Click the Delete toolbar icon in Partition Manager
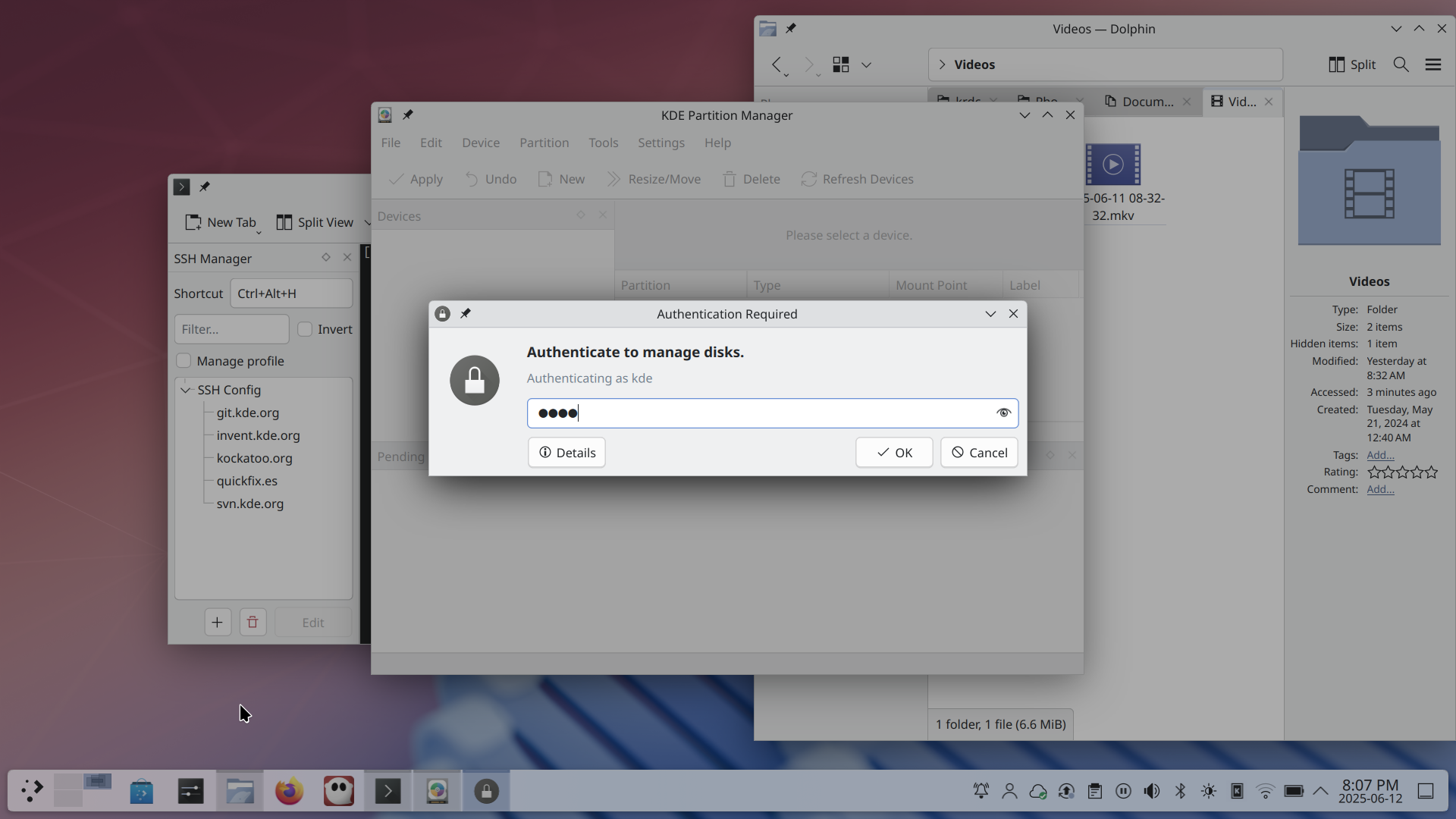1456x819 pixels. [x=730, y=179]
